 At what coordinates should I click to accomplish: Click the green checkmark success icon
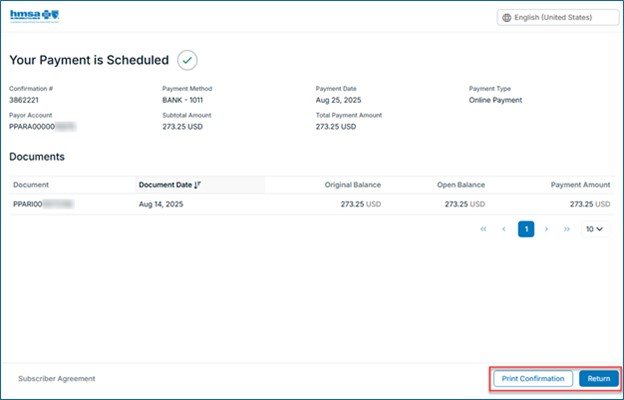point(187,60)
